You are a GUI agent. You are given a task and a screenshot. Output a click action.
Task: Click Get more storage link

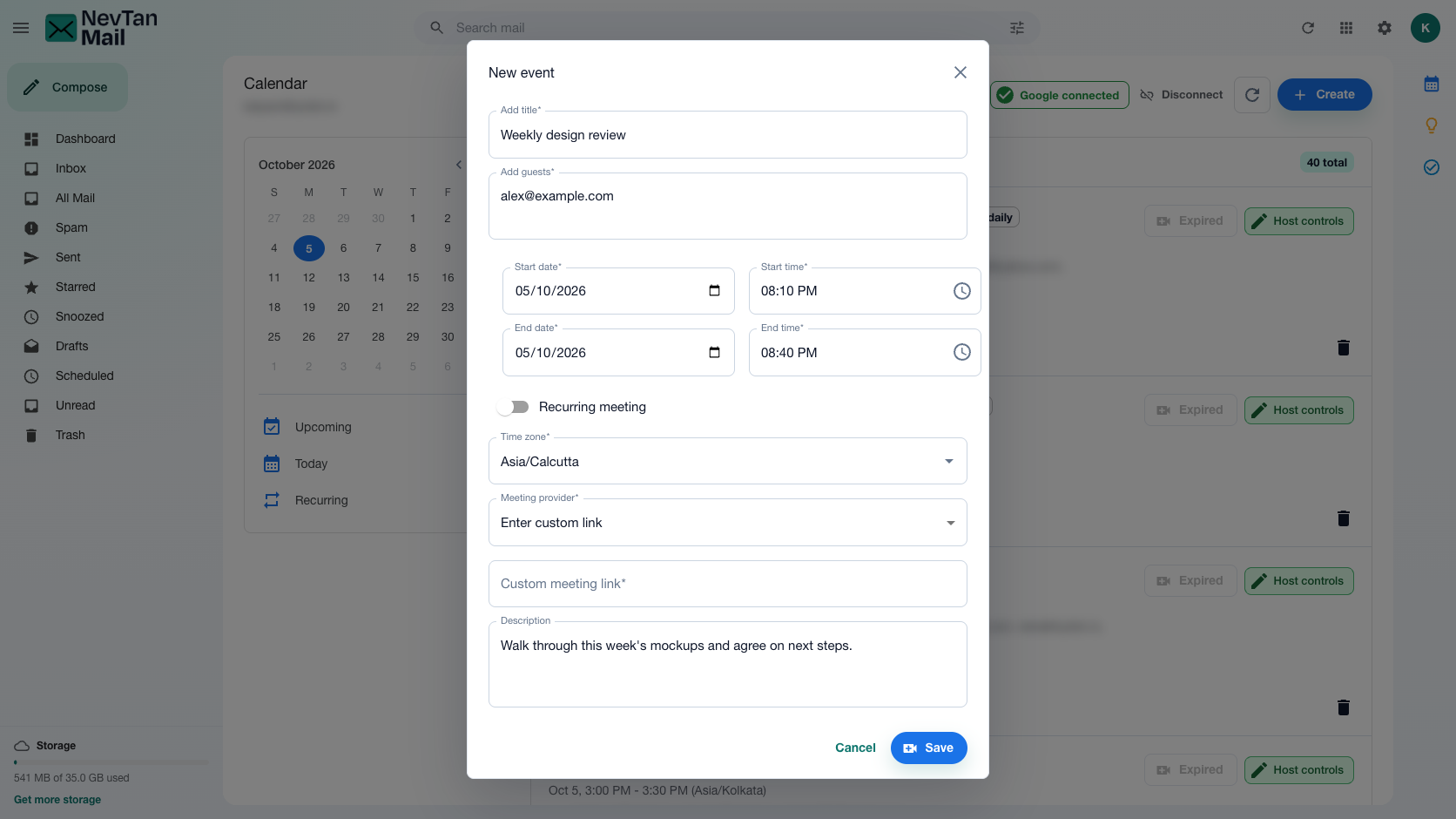click(x=57, y=800)
